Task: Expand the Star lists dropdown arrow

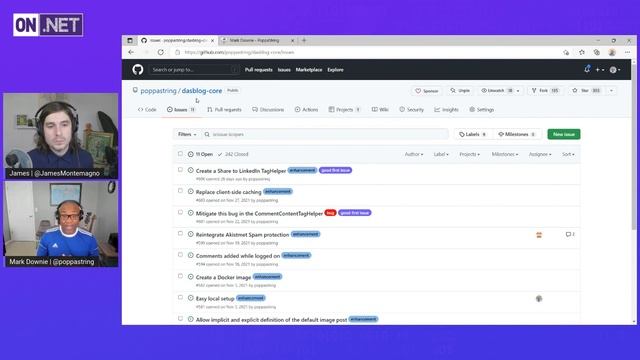Action: point(611,91)
